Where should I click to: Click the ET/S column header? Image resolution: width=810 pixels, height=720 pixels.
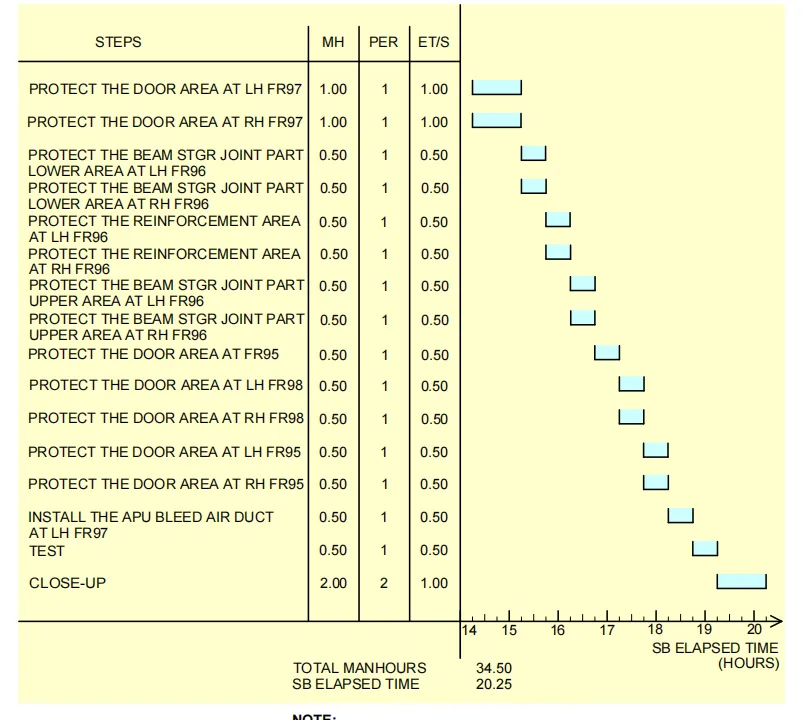[x=433, y=42]
